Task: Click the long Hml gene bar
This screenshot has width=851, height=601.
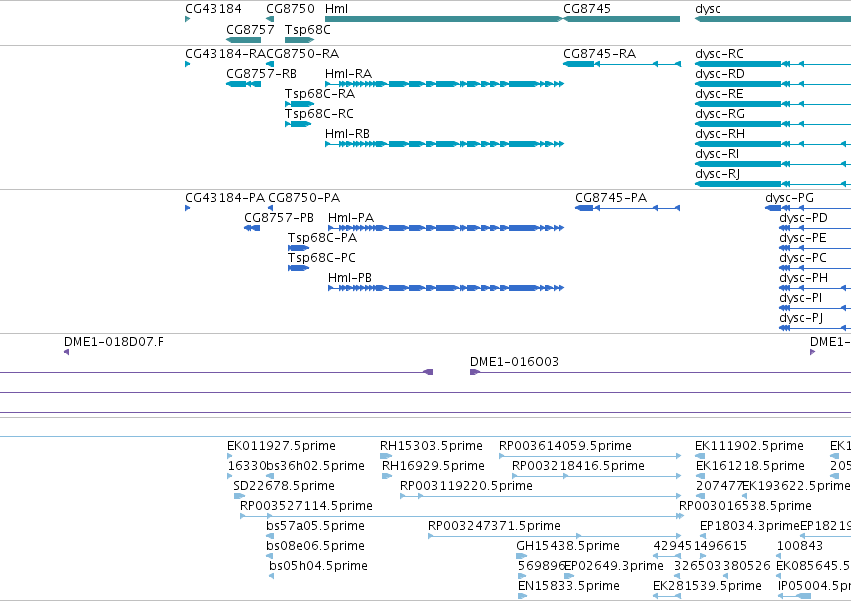Action: coord(444,19)
